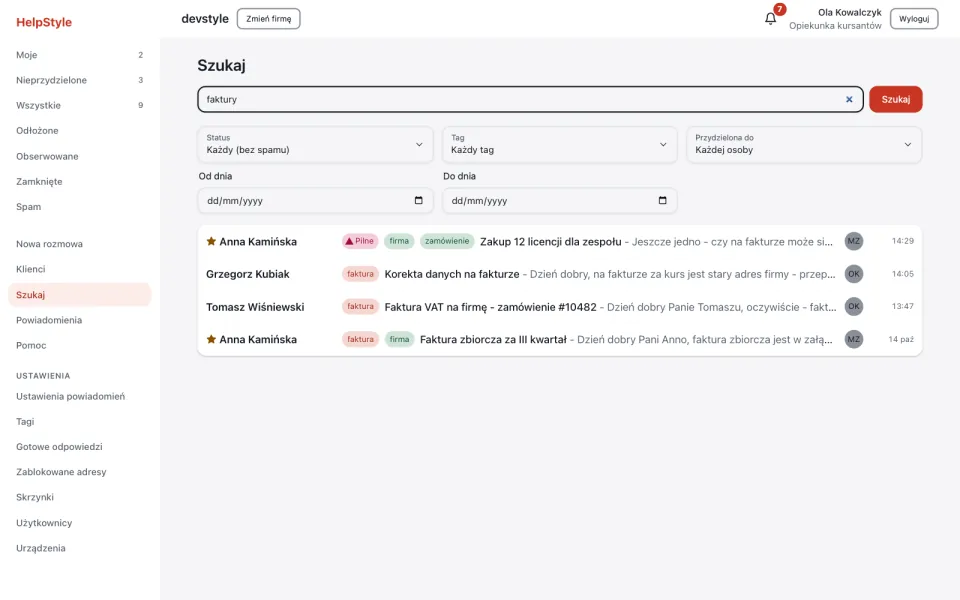The width and height of the screenshot is (960, 600).
Task: Expand the Status dropdown
Action: click(315, 144)
